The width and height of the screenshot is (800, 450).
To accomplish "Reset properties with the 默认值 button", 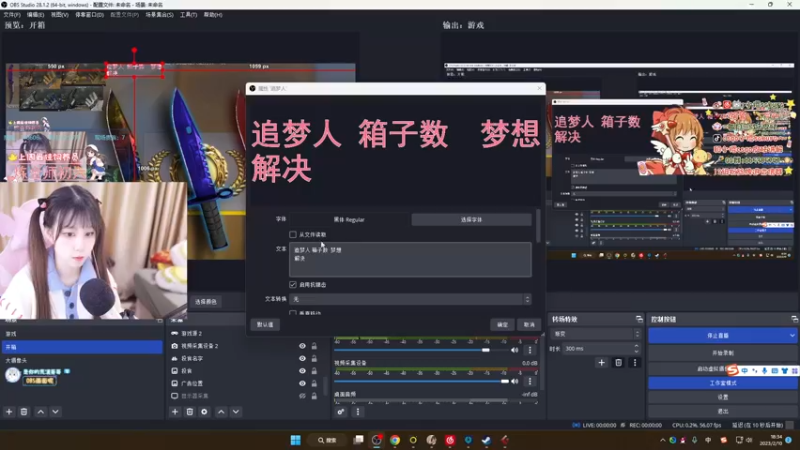I will click(265, 324).
